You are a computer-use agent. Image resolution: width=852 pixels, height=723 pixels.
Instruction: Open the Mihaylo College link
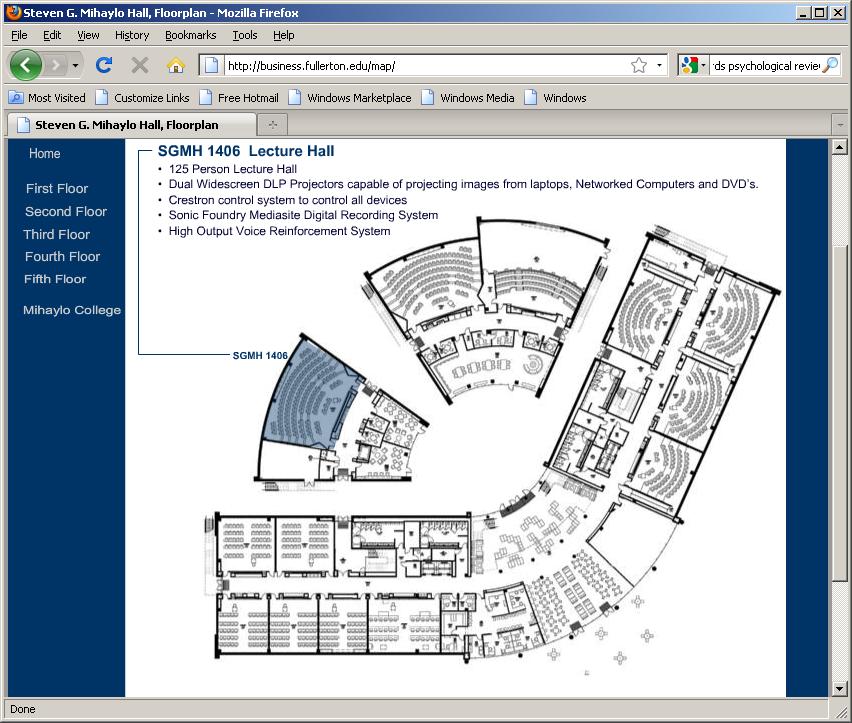click(x=72, y=310)
